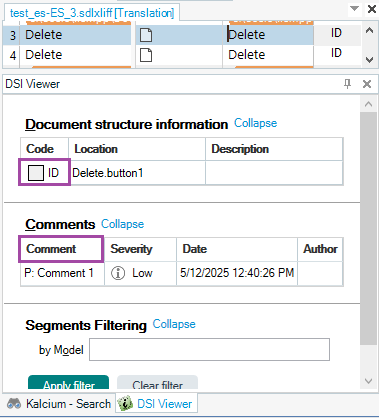Click the Comments heading
The image size is (379, 418).
60,224
